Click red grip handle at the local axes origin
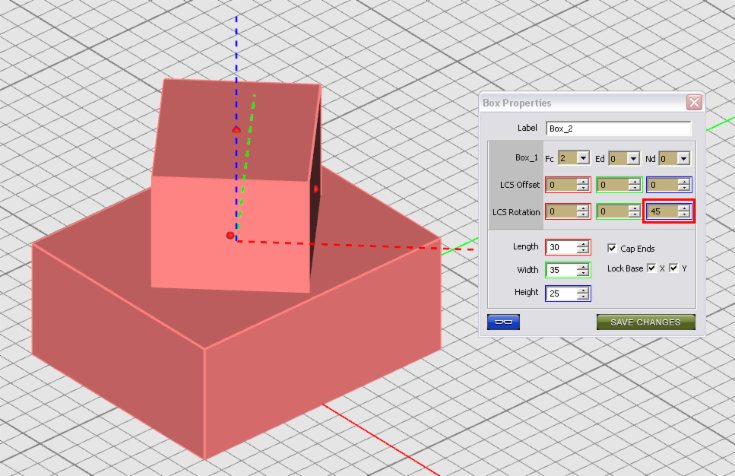This screenshot has width=735, height=476. (x=230, y=235)
